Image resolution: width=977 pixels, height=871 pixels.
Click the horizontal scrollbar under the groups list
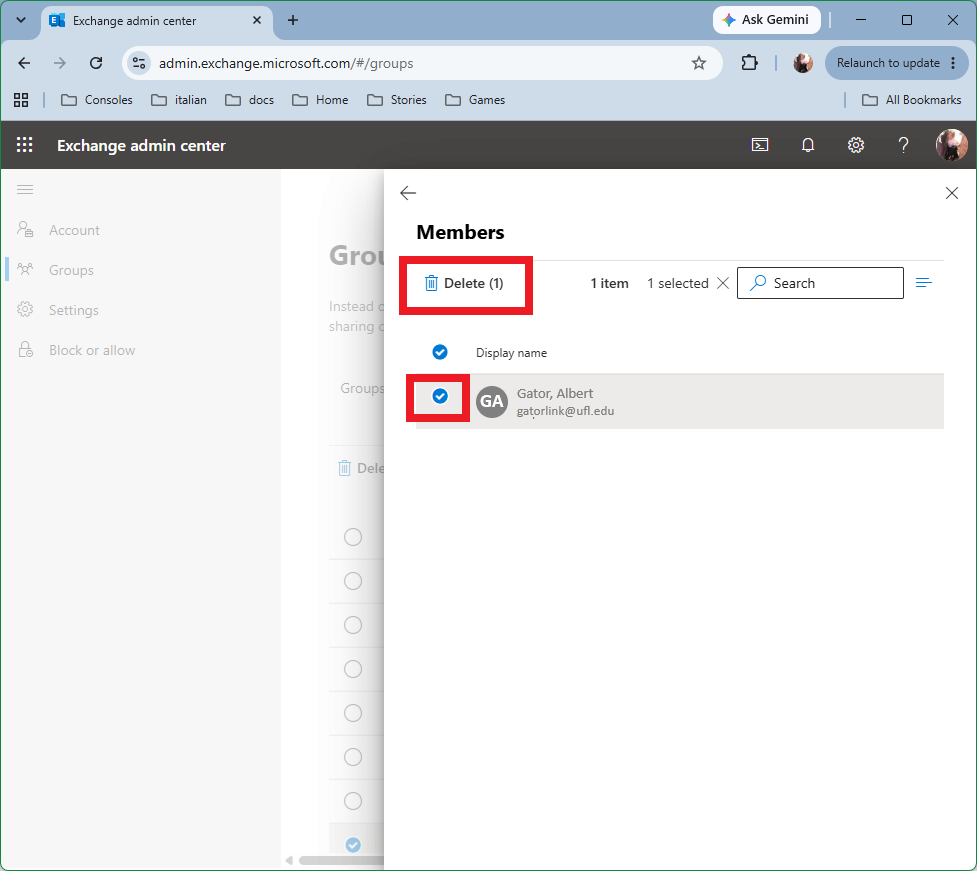pos(341,860)
